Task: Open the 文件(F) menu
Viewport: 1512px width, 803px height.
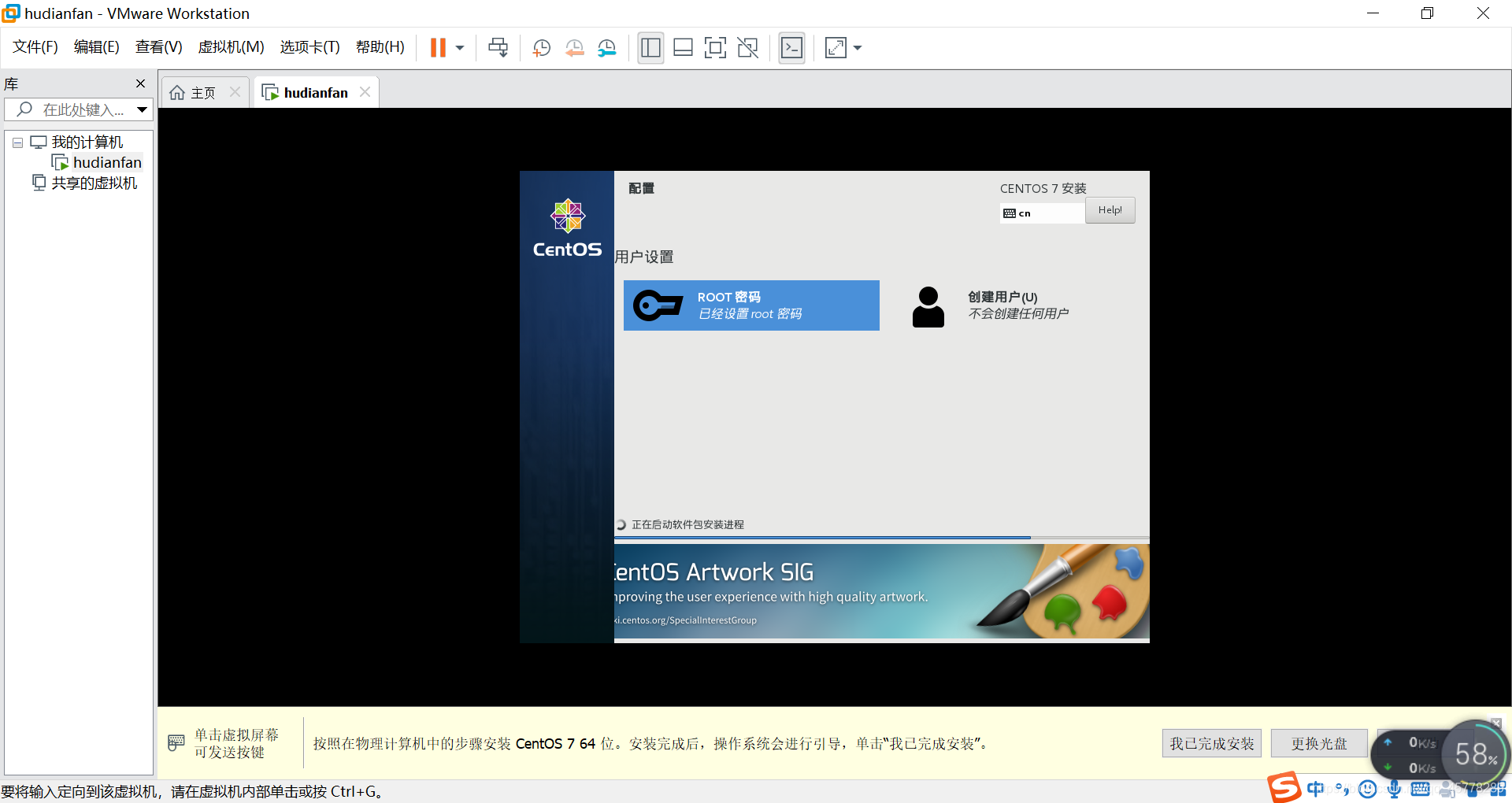Action: tap(35, 47)
